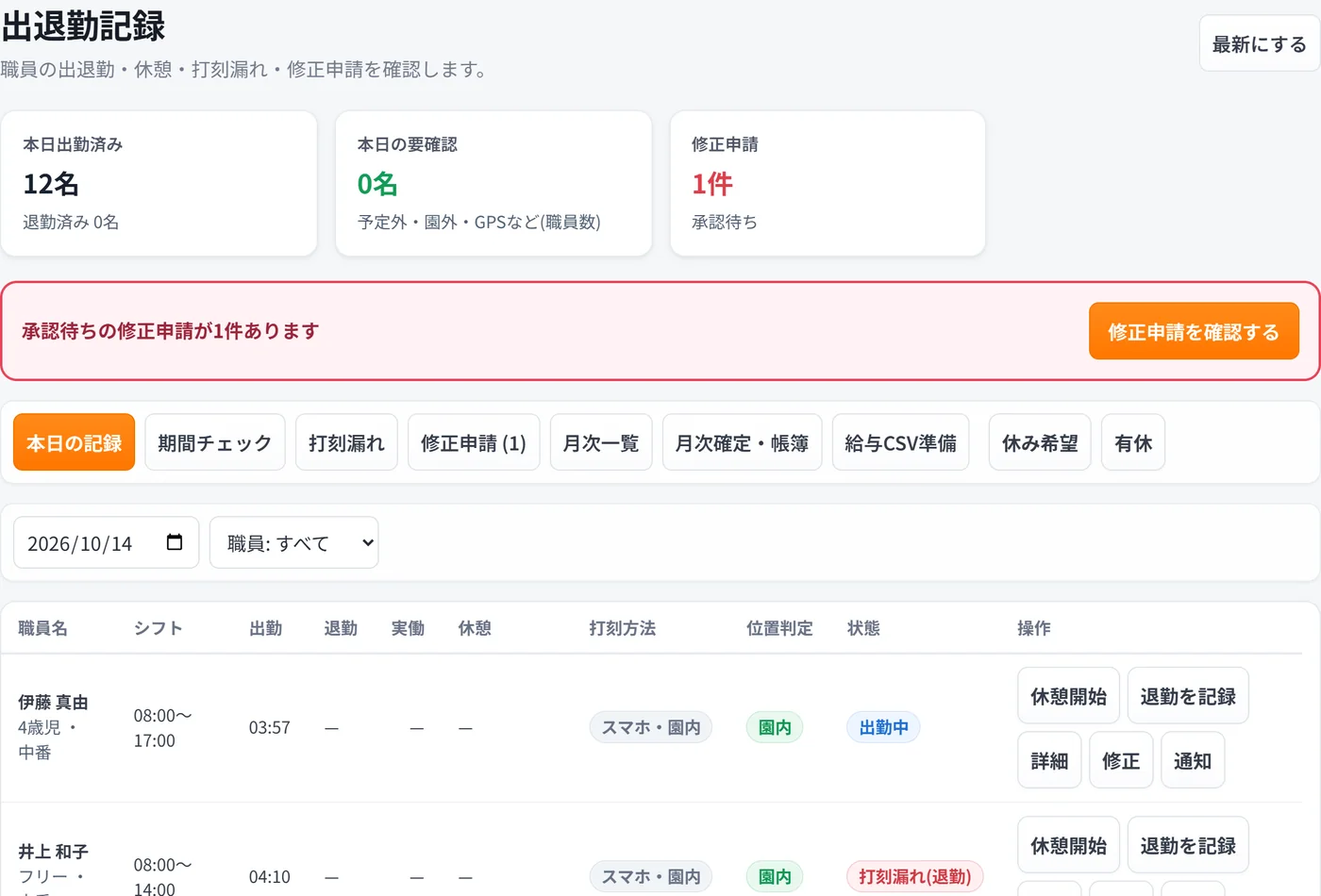This screenshot has height=896, width=1321.
Task: Click the 修正申請 1件 summary card
Action: click(828, 183)
